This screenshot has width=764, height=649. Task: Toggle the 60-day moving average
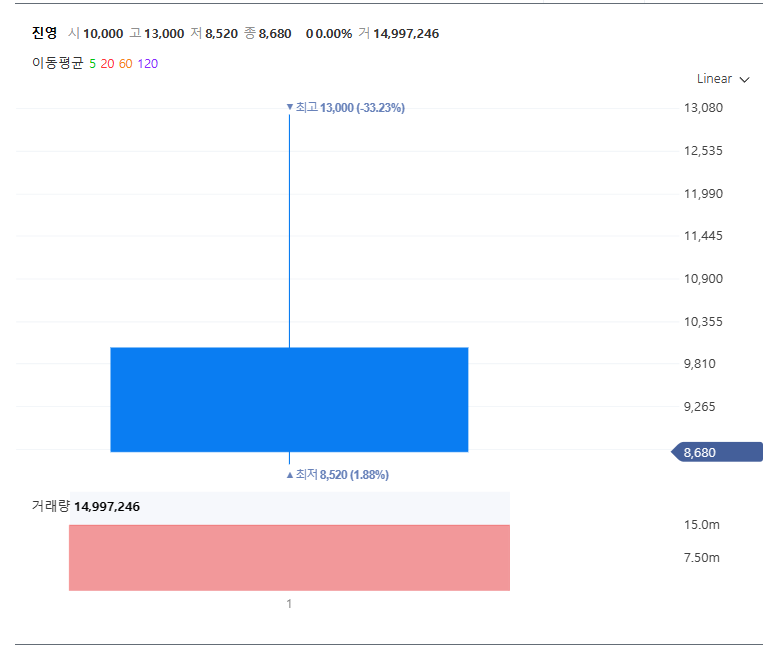[x=125, y=64]
